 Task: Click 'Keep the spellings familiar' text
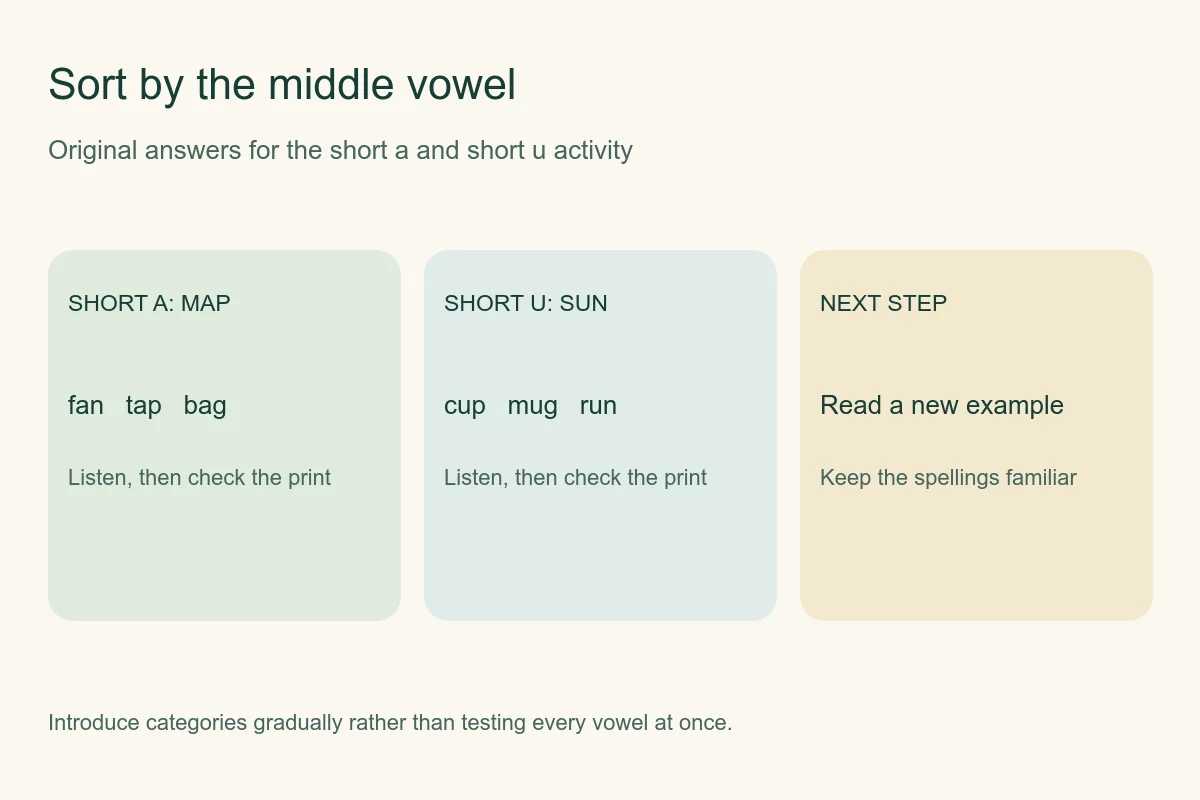[x=948, y=477]
